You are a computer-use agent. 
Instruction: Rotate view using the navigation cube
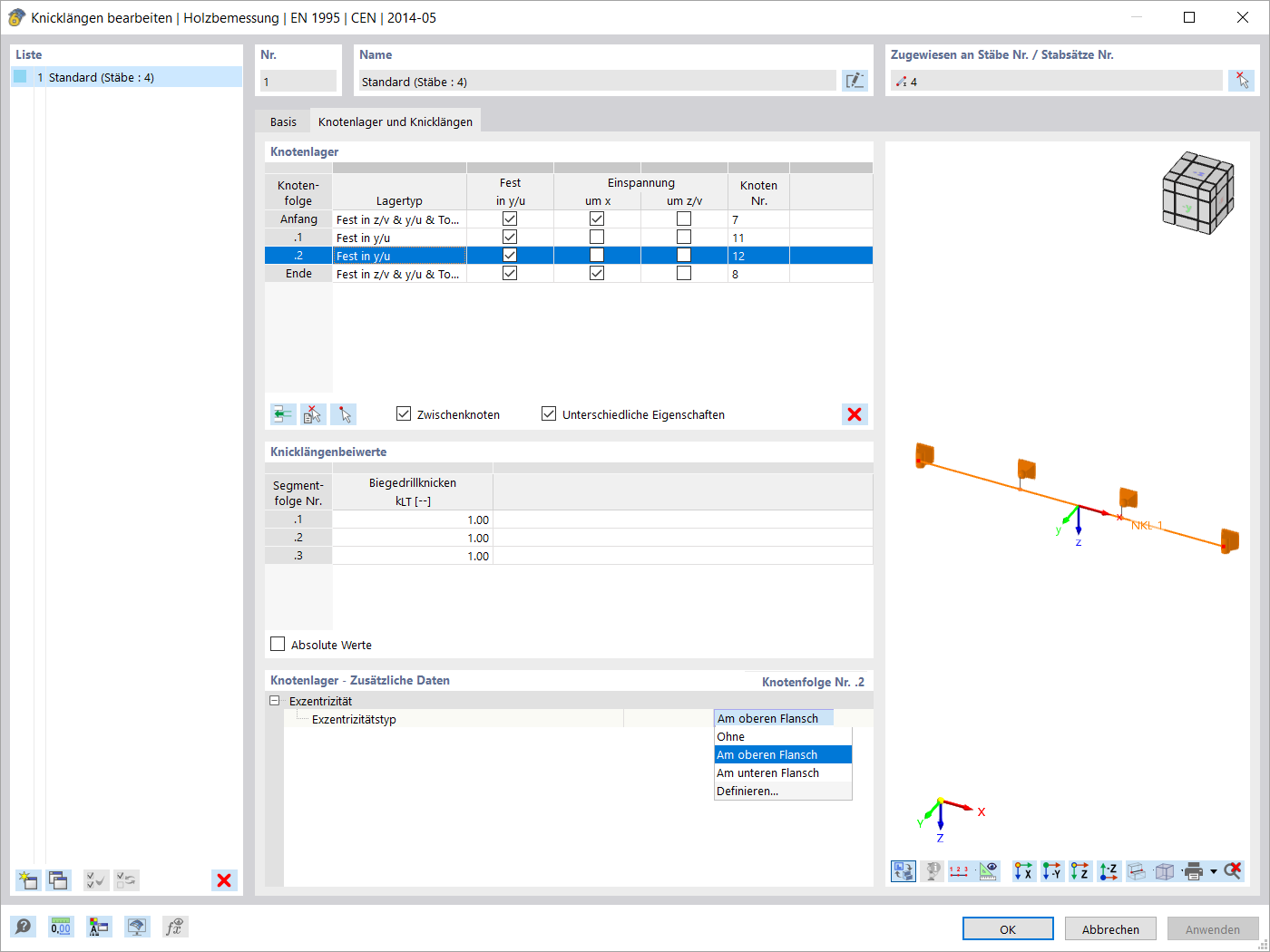[1198, 191]
